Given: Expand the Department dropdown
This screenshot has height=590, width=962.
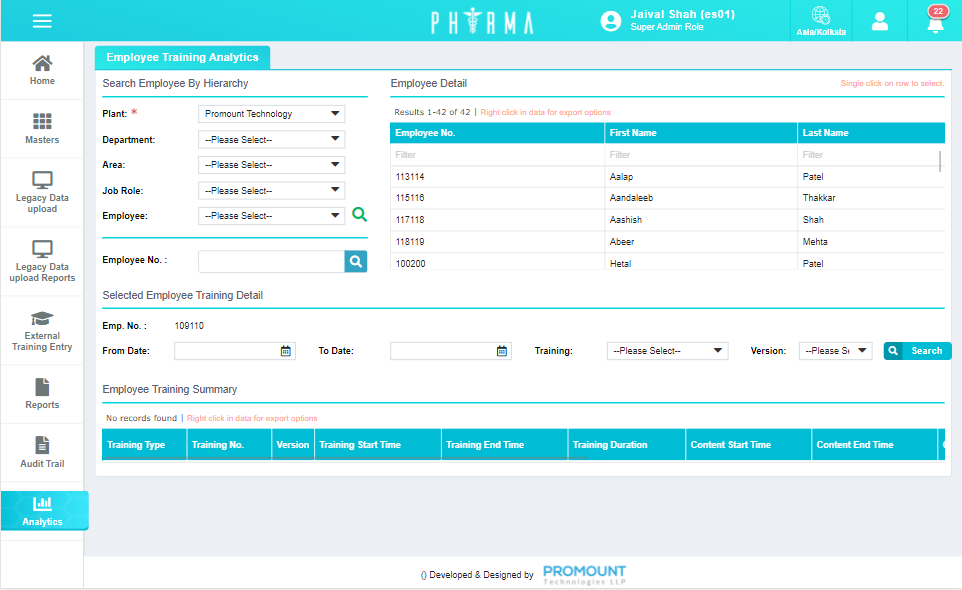Looking at the screenshot, I should tap(272, 140).
